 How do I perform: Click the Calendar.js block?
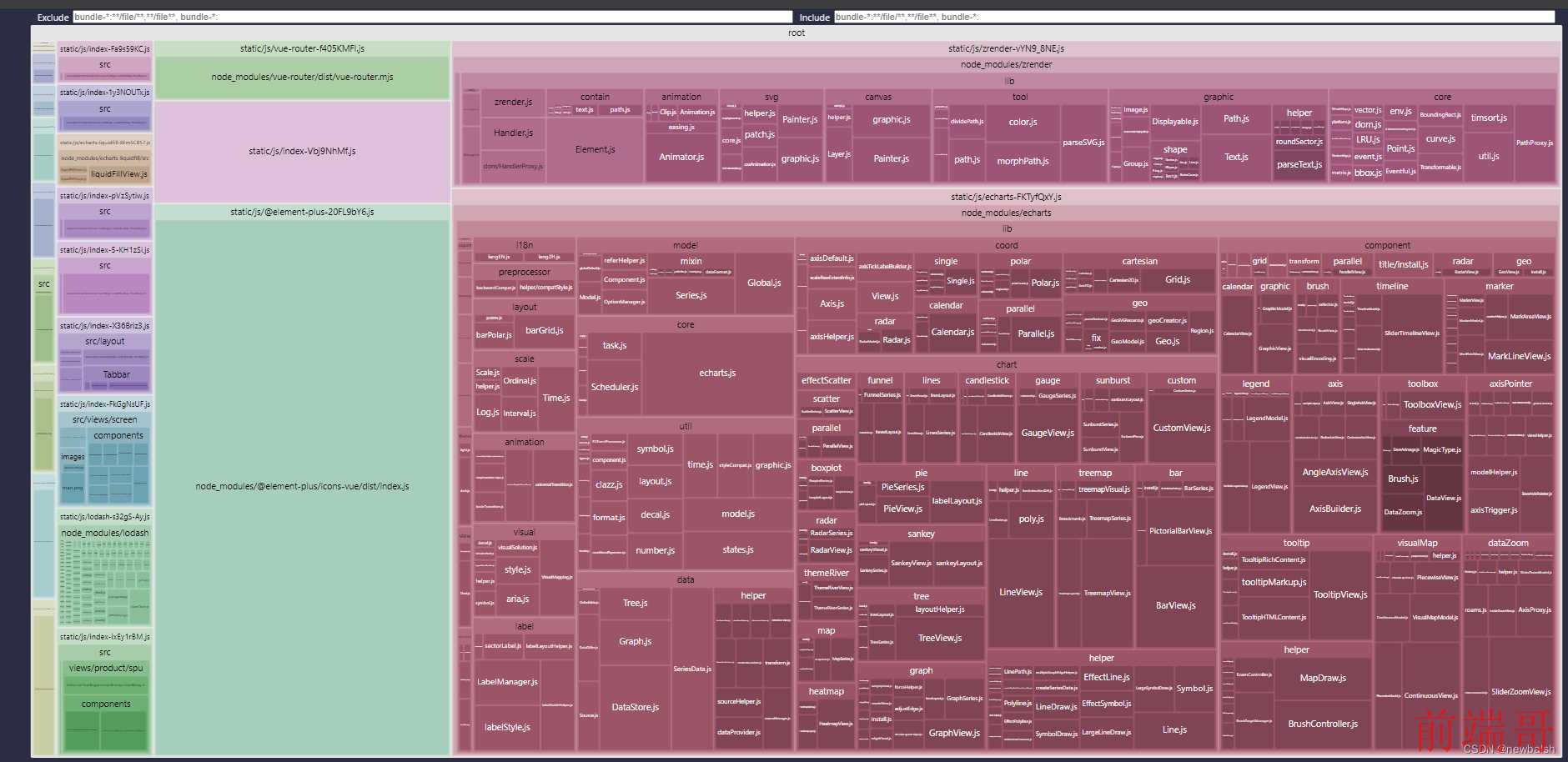point(952,333)
